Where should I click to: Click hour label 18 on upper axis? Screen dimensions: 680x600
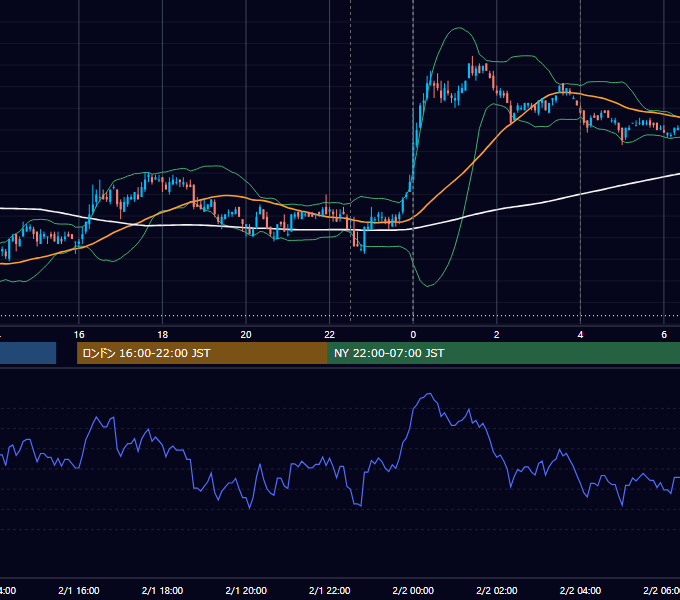click(162, 335)
